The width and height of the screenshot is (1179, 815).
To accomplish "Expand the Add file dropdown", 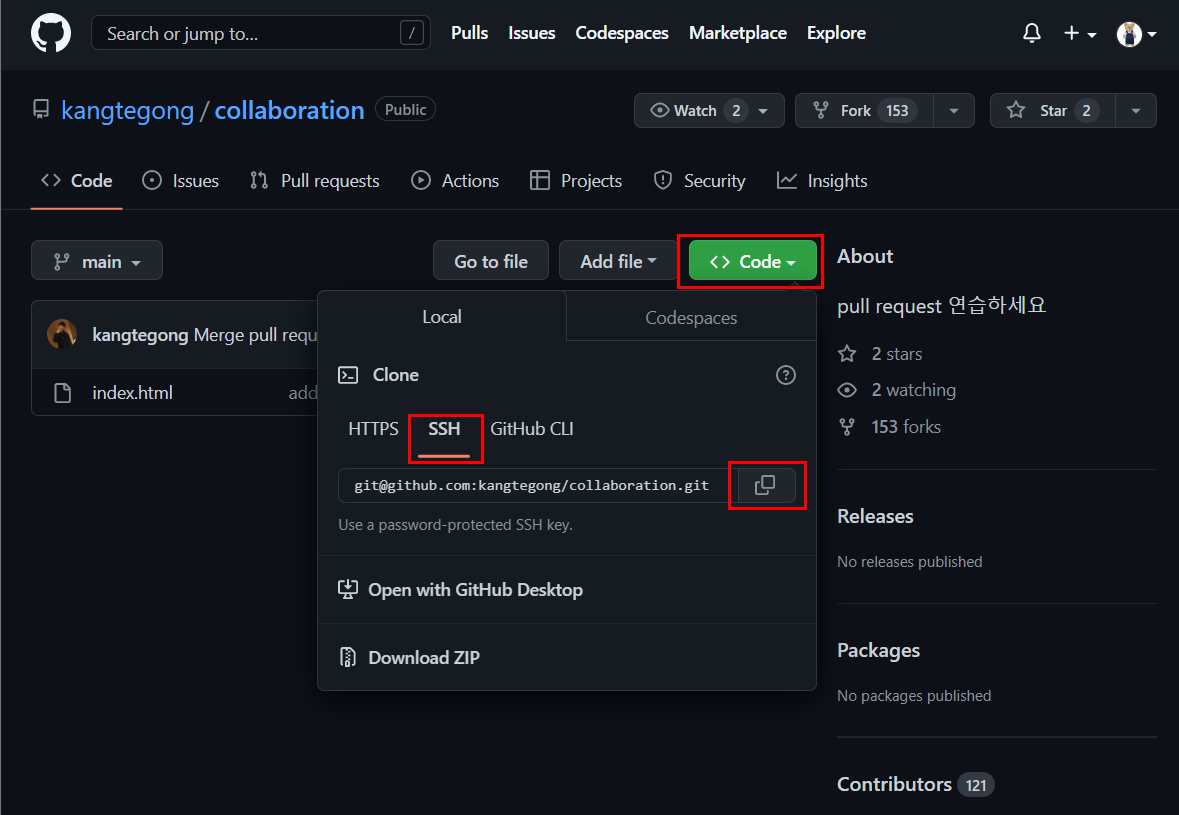I will (x=618, y=261).
